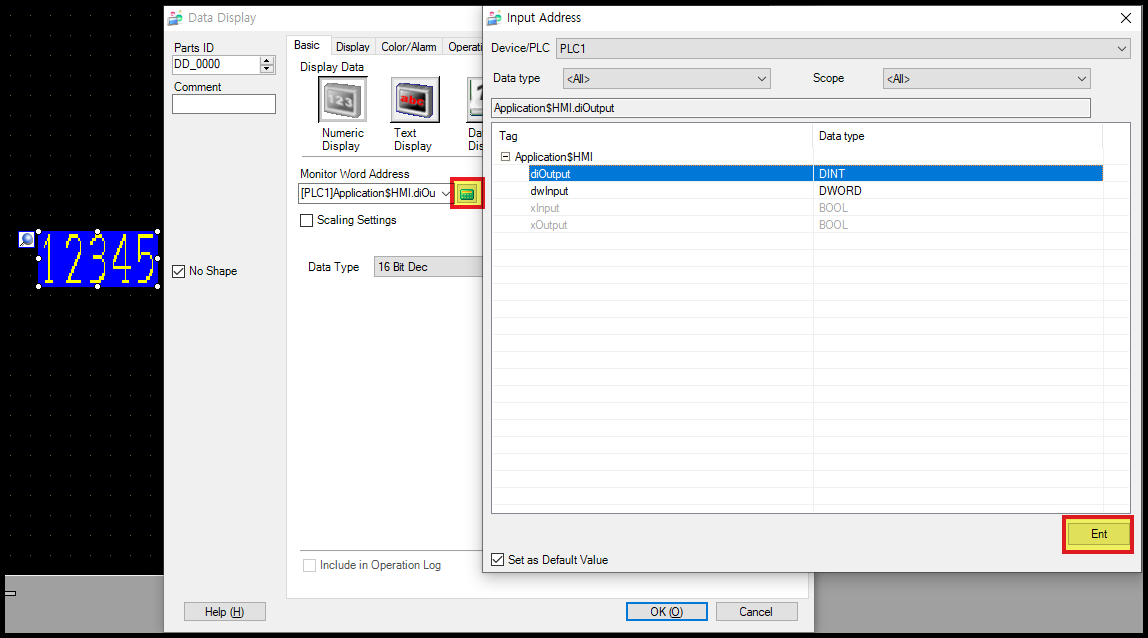Click the Application$HMI tree label
1148x638 pixels.
[x=554, y=157]
